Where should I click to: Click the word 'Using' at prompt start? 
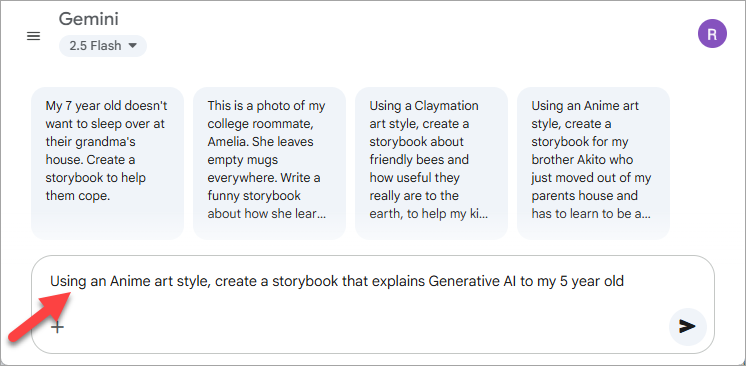[69, 282]
